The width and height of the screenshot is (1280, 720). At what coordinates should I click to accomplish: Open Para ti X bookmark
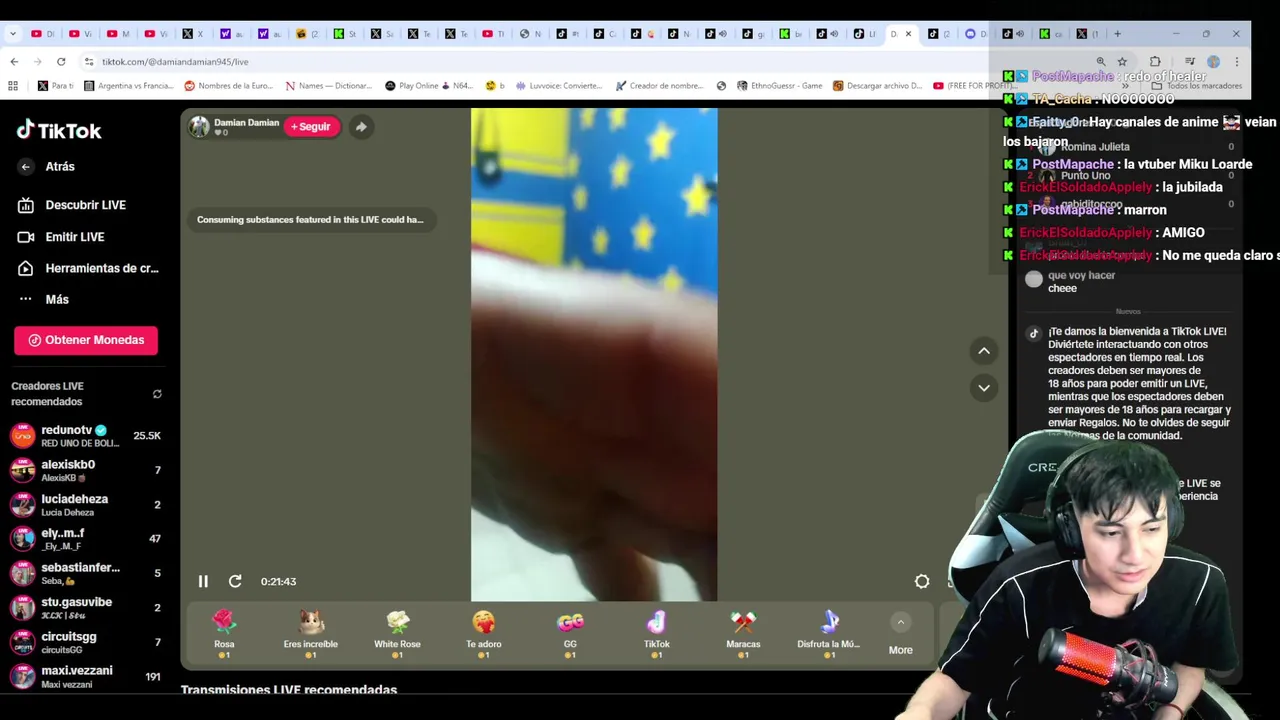pyautogui.click(x=56, y=86)
